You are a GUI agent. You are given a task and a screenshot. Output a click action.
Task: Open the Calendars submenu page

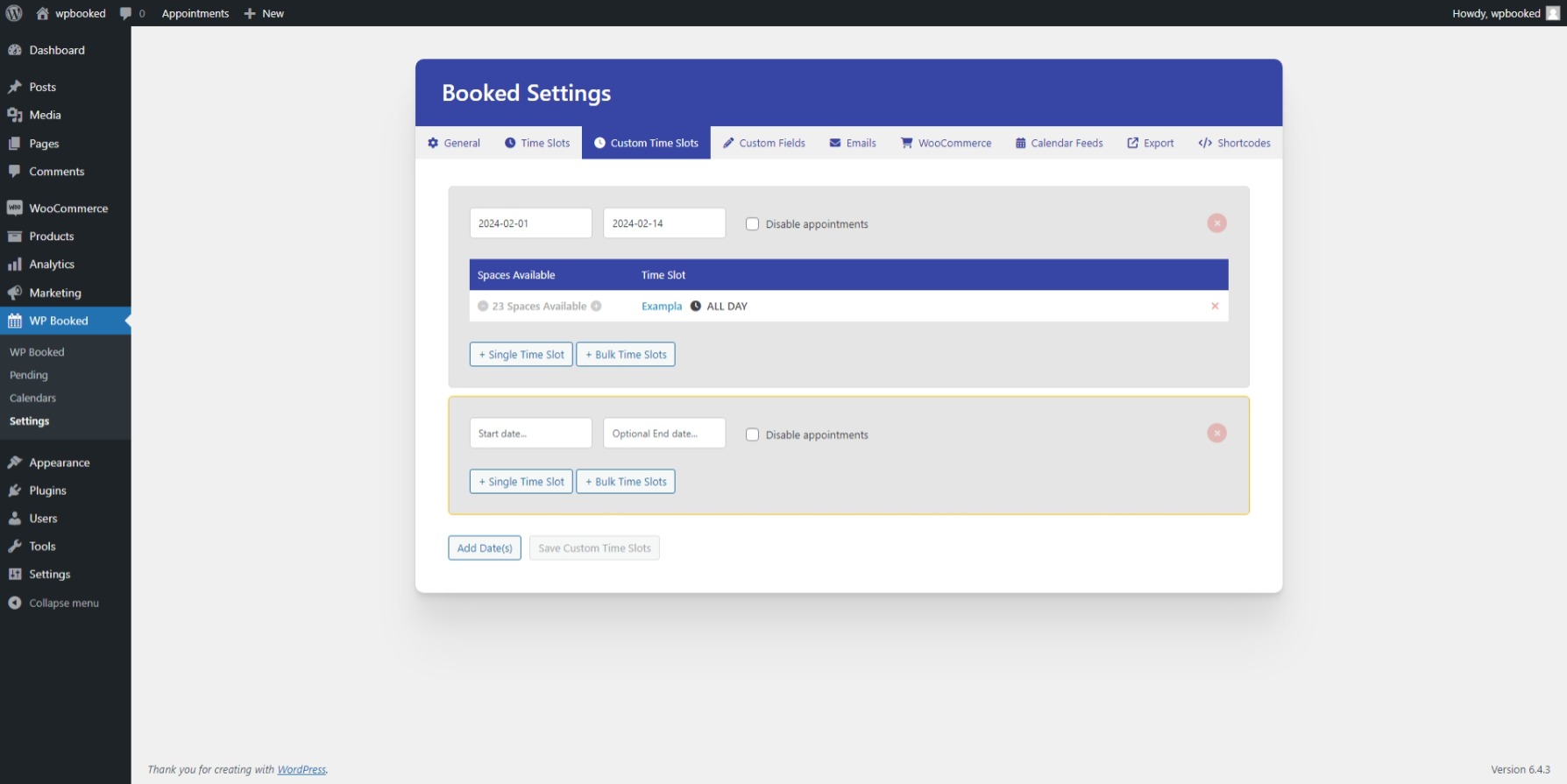coord(32,398)
